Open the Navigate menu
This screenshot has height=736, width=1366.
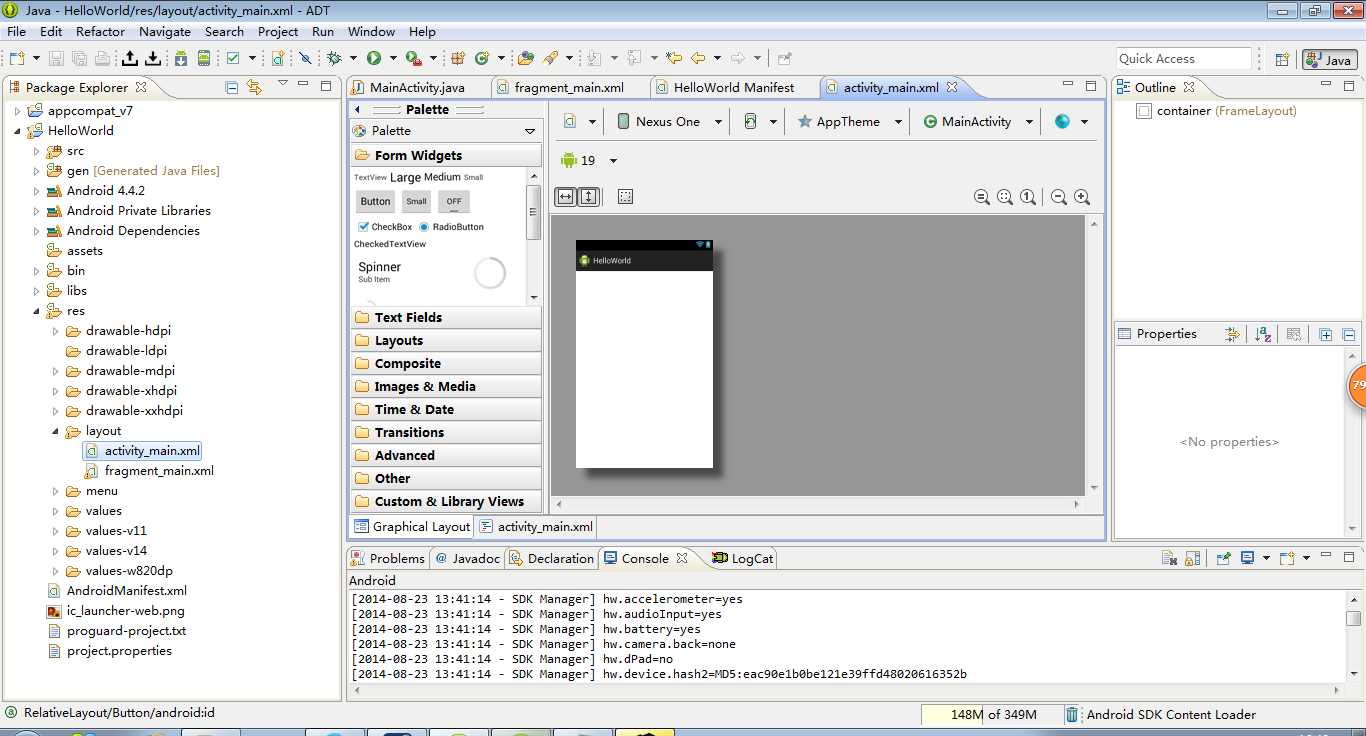165,31
